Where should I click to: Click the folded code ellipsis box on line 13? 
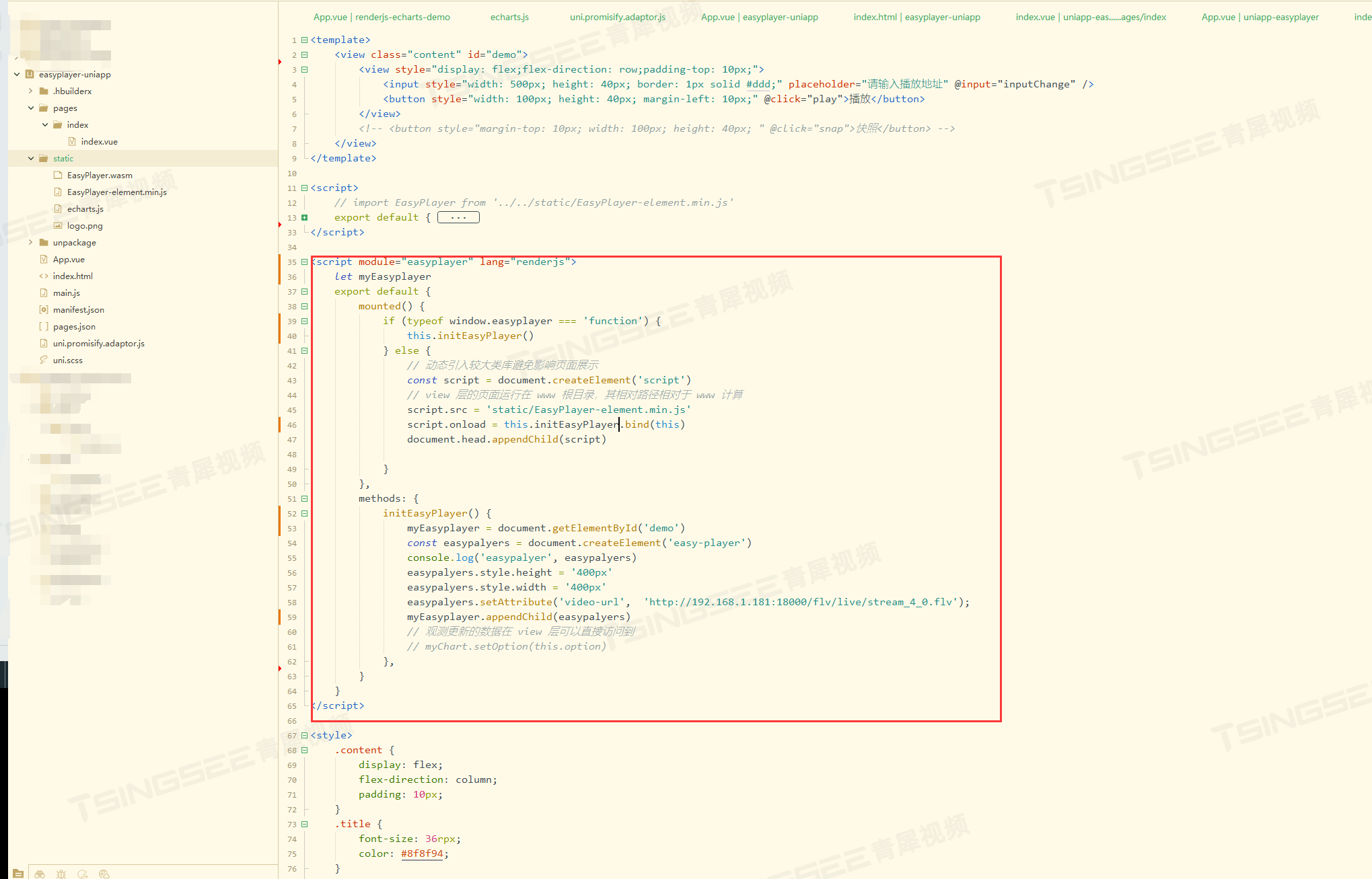pos(458,217)
